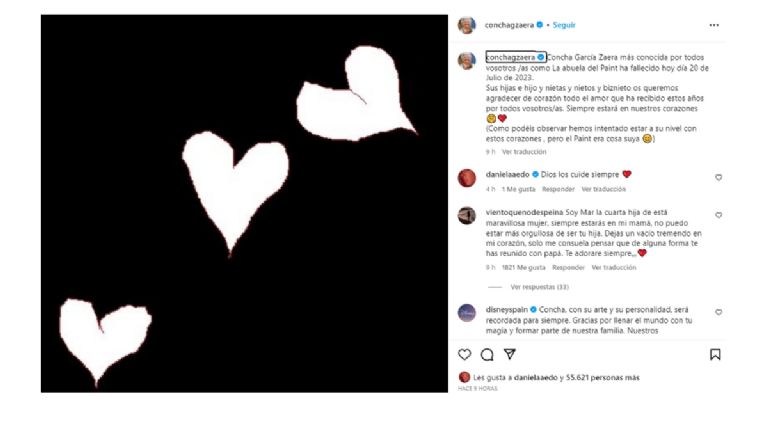Click the black hearts post image

pos(244,203)
